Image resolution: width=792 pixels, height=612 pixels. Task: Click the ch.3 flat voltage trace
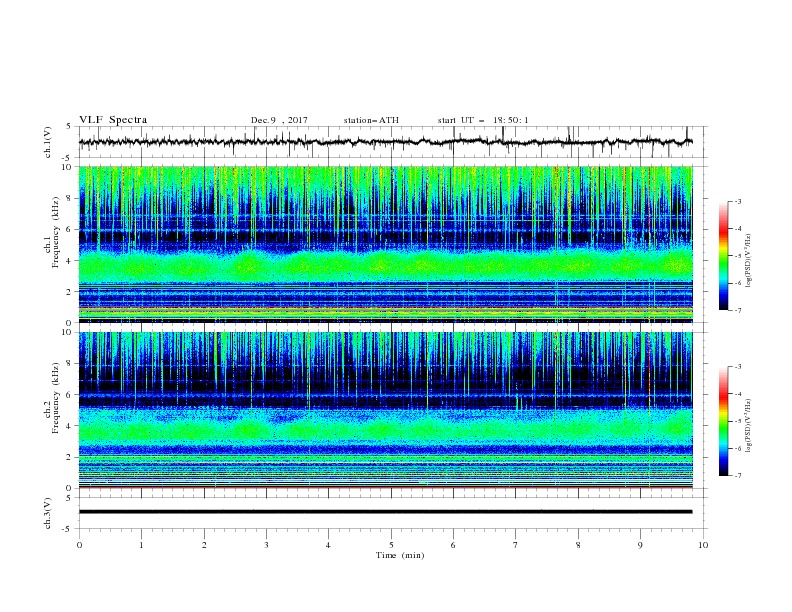(x=386, y=512)
